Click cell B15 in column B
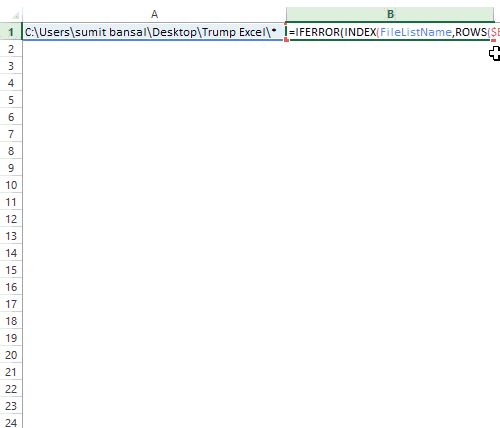This screenshot has height=428, width=500. point(390,270)
